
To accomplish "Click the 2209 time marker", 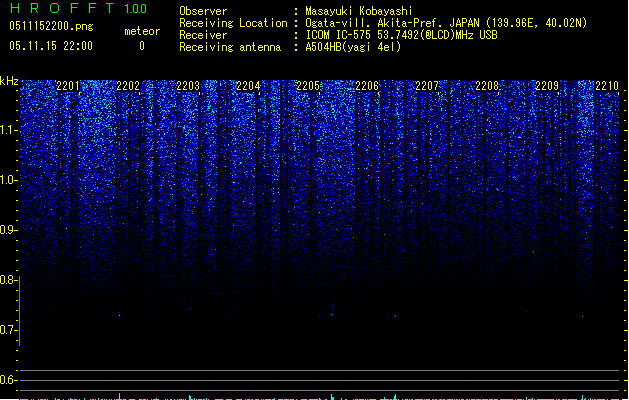I will click(x=547, y=86).
